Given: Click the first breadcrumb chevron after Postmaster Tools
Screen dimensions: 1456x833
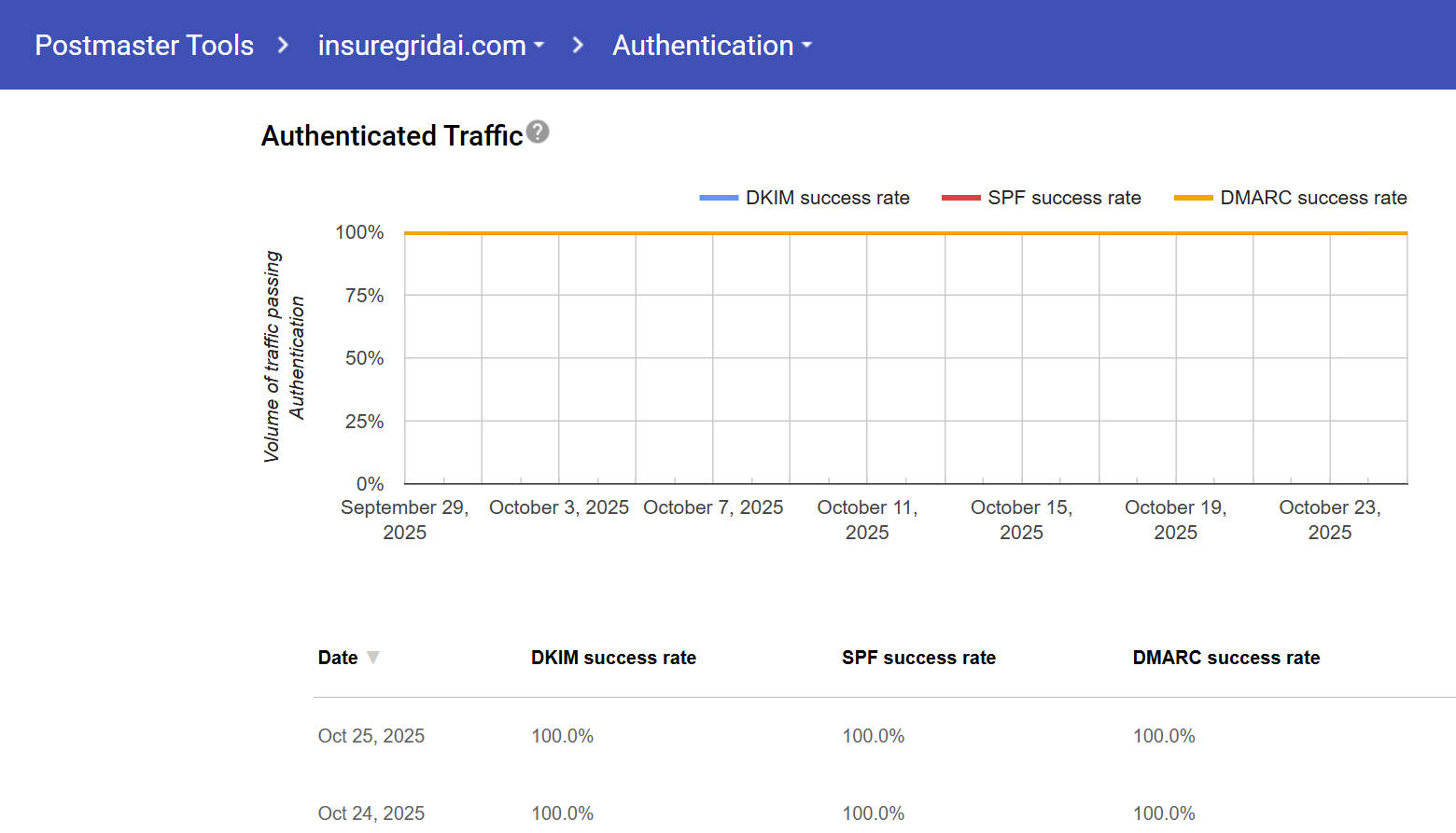Looking at the screenshot, I should [283, 46].
